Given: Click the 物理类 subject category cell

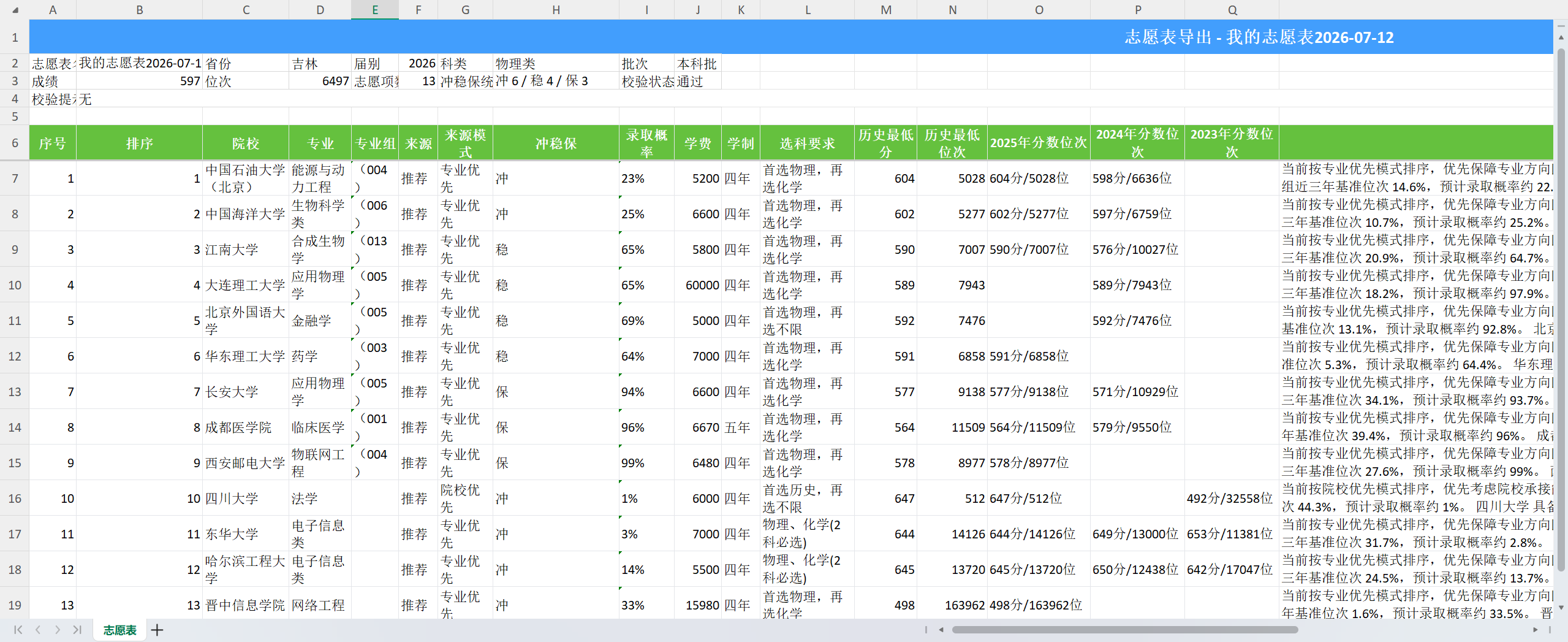Looking at the screenshot, I should pos(556,63).
